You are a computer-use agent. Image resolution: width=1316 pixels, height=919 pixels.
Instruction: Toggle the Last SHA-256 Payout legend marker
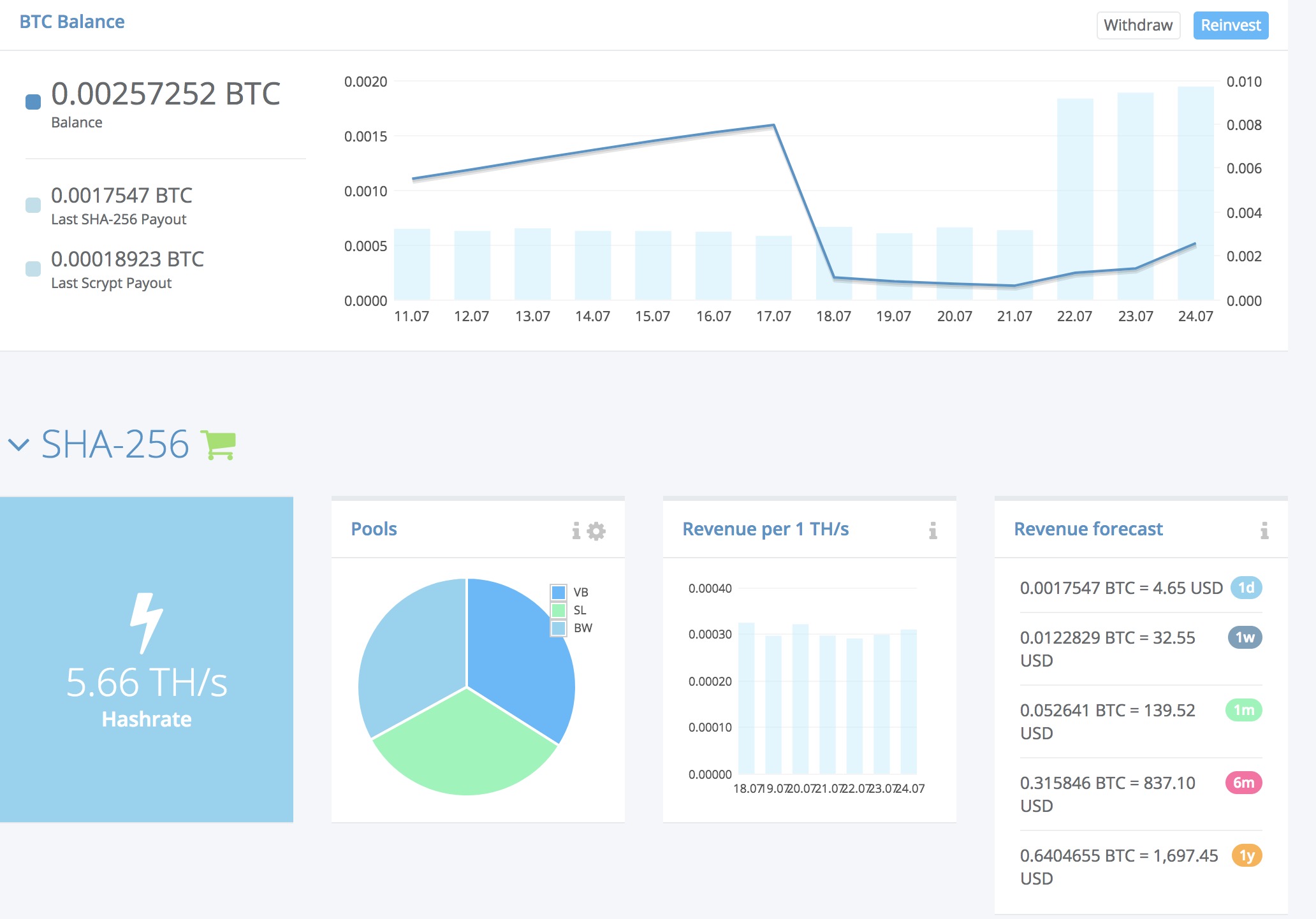click(33, 205)
